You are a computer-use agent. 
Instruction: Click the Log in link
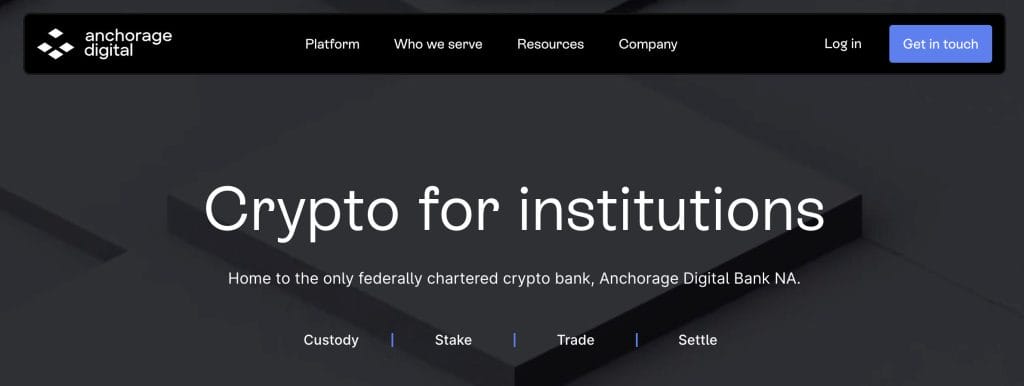[x=842, y=44]
